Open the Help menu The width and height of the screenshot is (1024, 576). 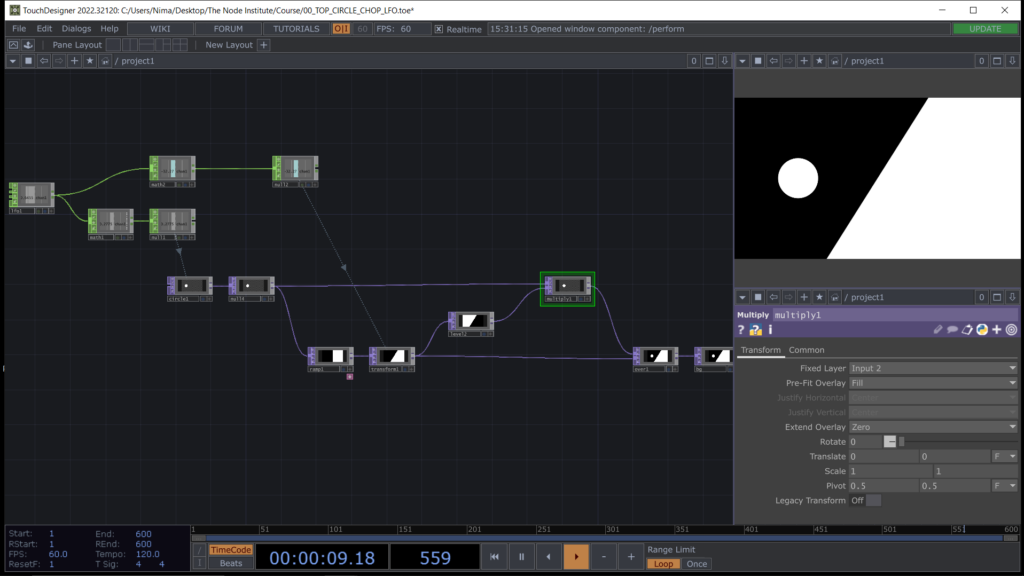point(109,29)
